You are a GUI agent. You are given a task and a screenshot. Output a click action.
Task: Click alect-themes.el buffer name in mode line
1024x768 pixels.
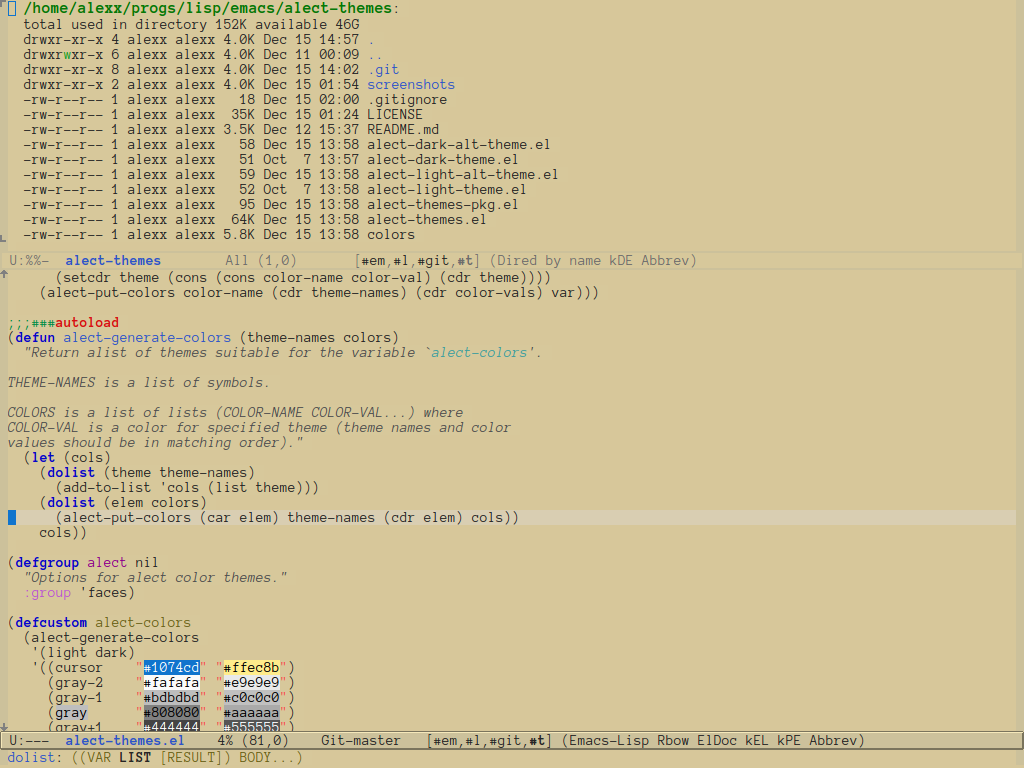(x=125, y=741)
